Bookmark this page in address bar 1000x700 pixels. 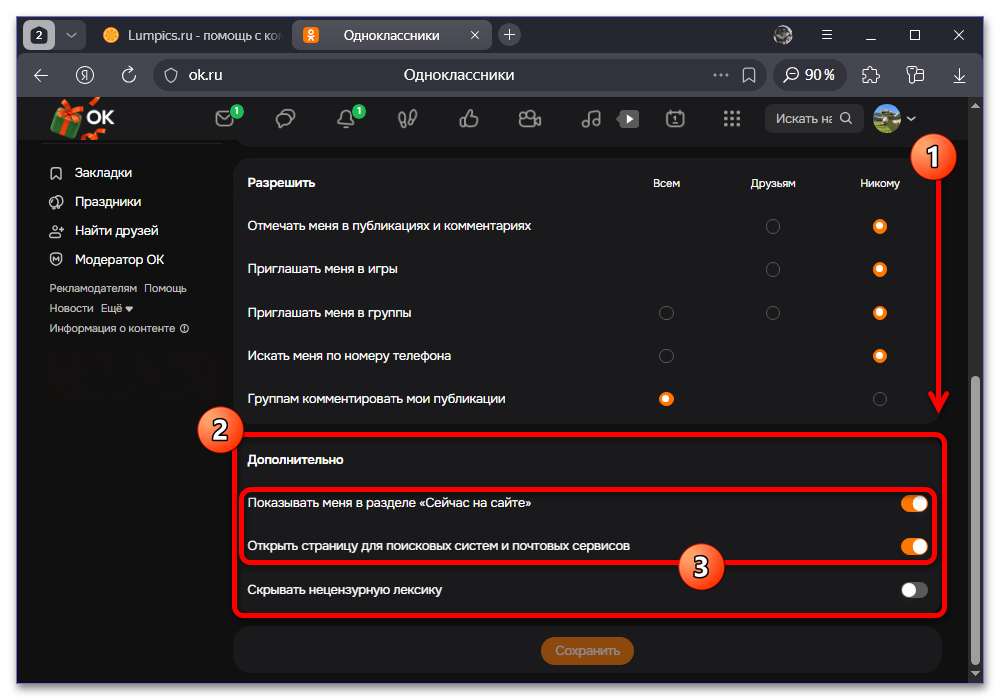point(749,75)
